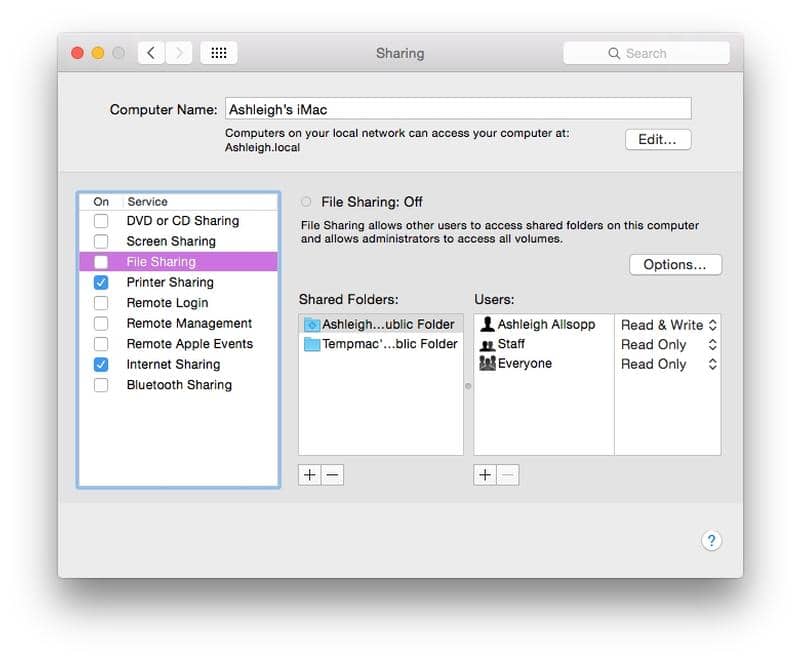Image resolution: width=800 pixels, height=659 pixels.
Task: Click the back navigation arrow
Action: pyautogui.click(x=150, y=52)
